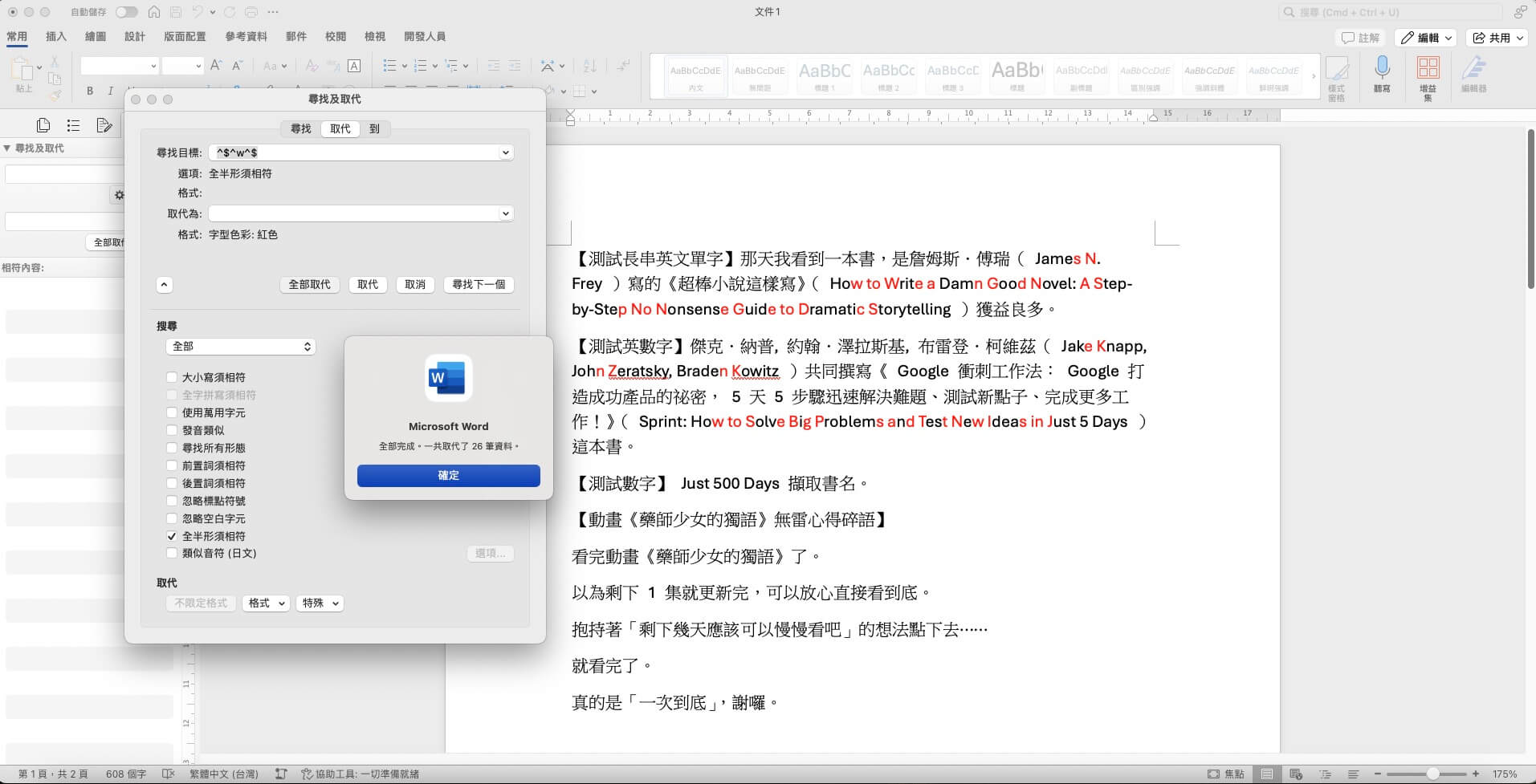Click the Home icon in title bar

[x=153, y=12]
